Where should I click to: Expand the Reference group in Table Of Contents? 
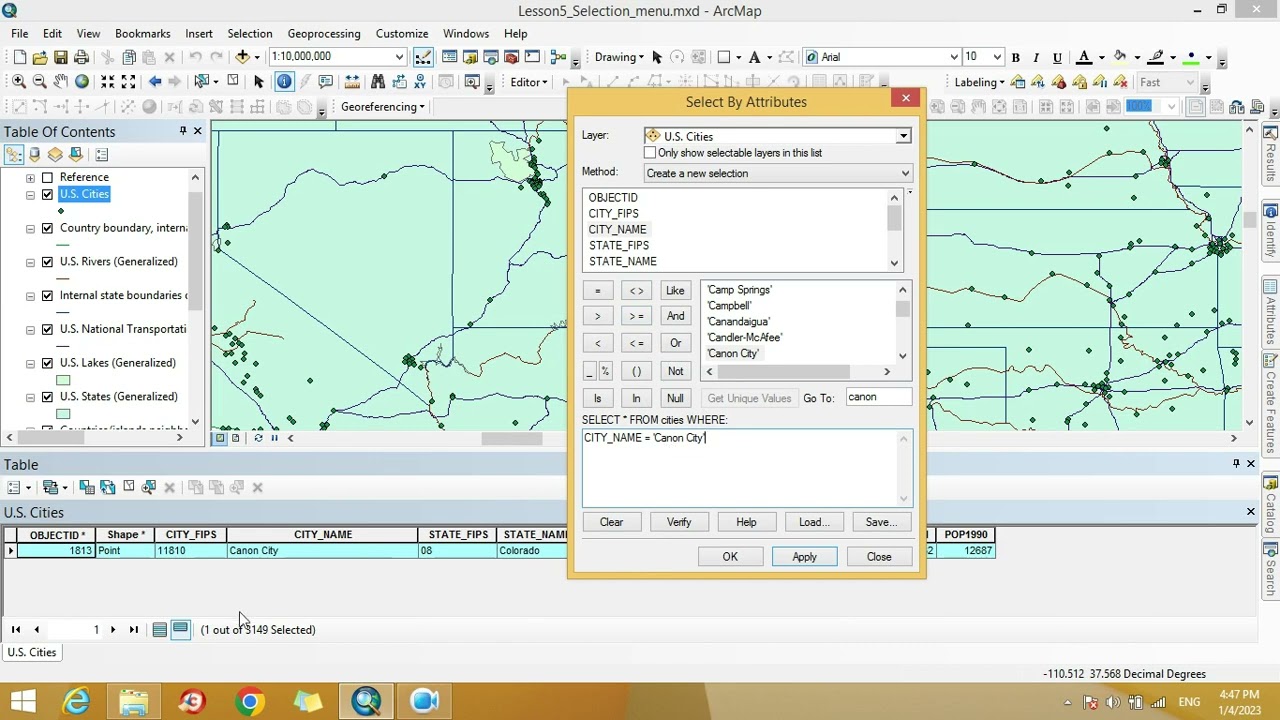pos(30,177)
